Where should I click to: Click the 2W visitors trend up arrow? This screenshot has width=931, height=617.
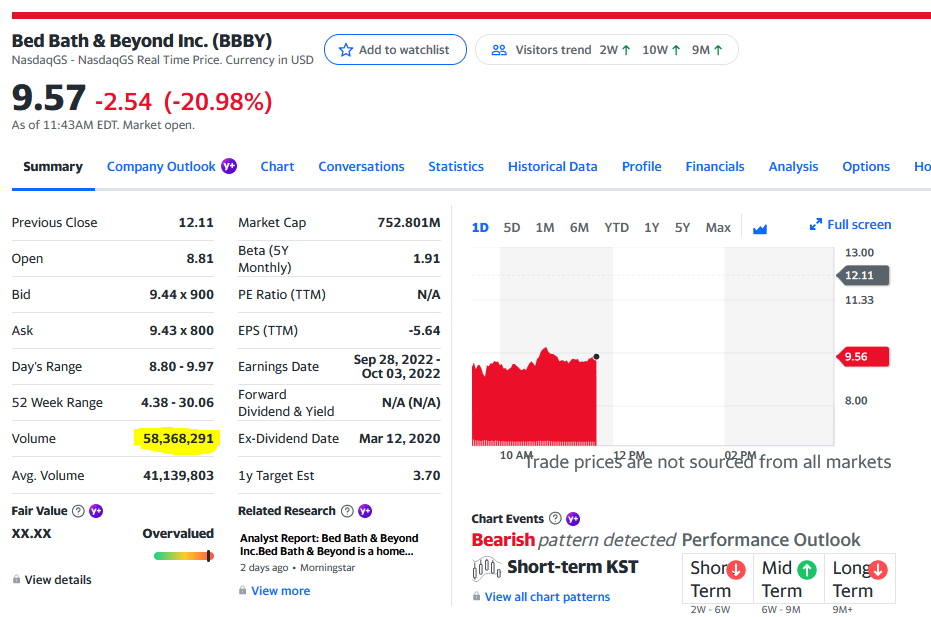pyautogui.click(x=626, y=50)
